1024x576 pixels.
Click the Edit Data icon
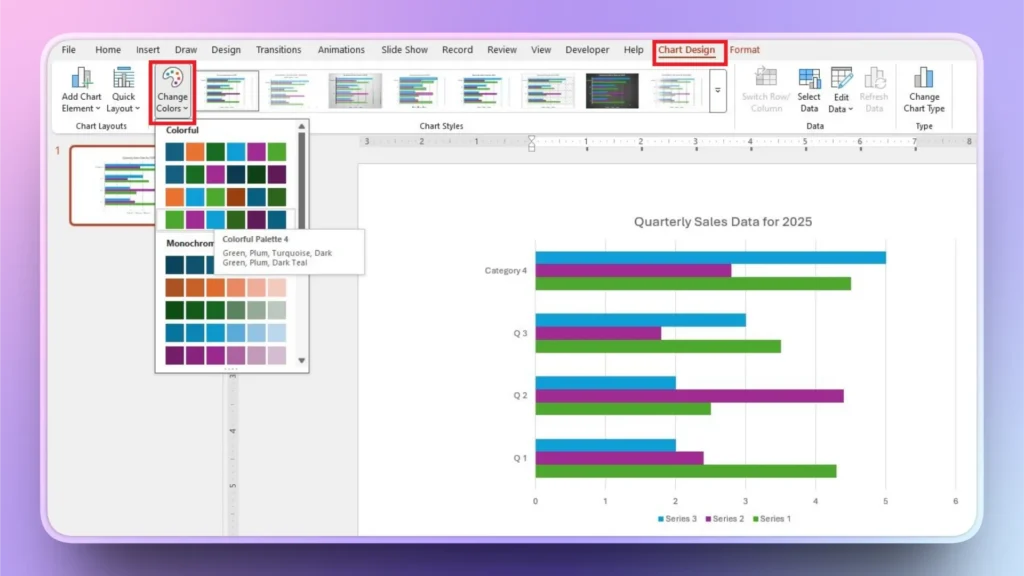click(x=840, y=78)
